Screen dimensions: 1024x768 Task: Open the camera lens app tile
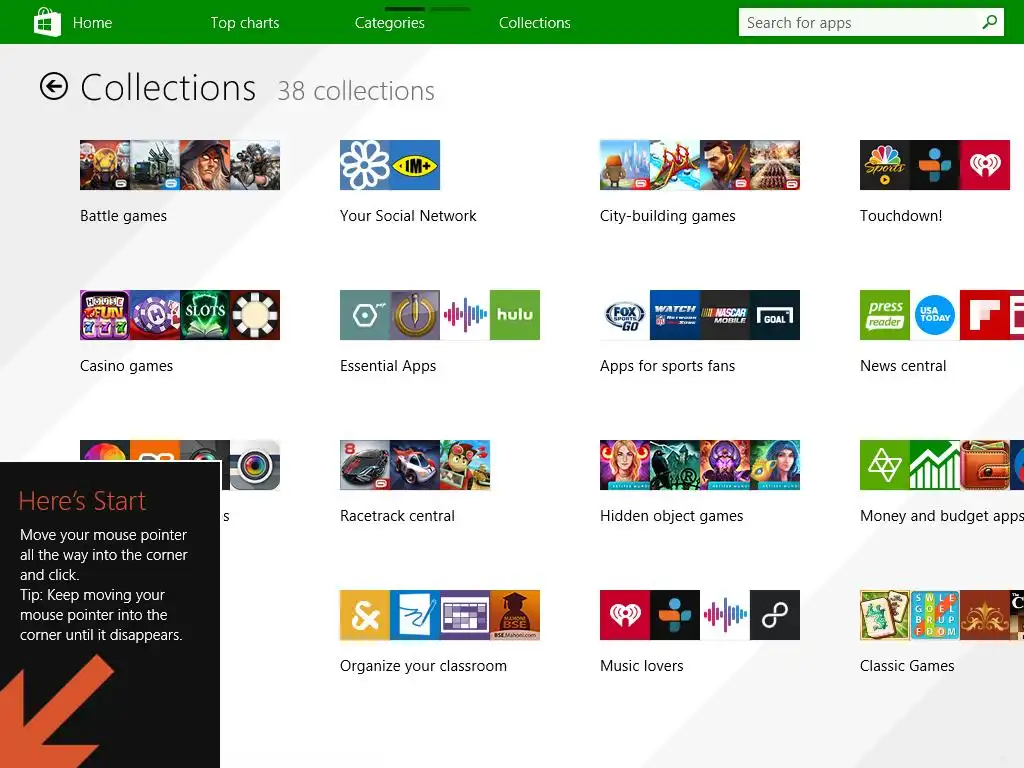pyautogui.click(x=255, y=465)
